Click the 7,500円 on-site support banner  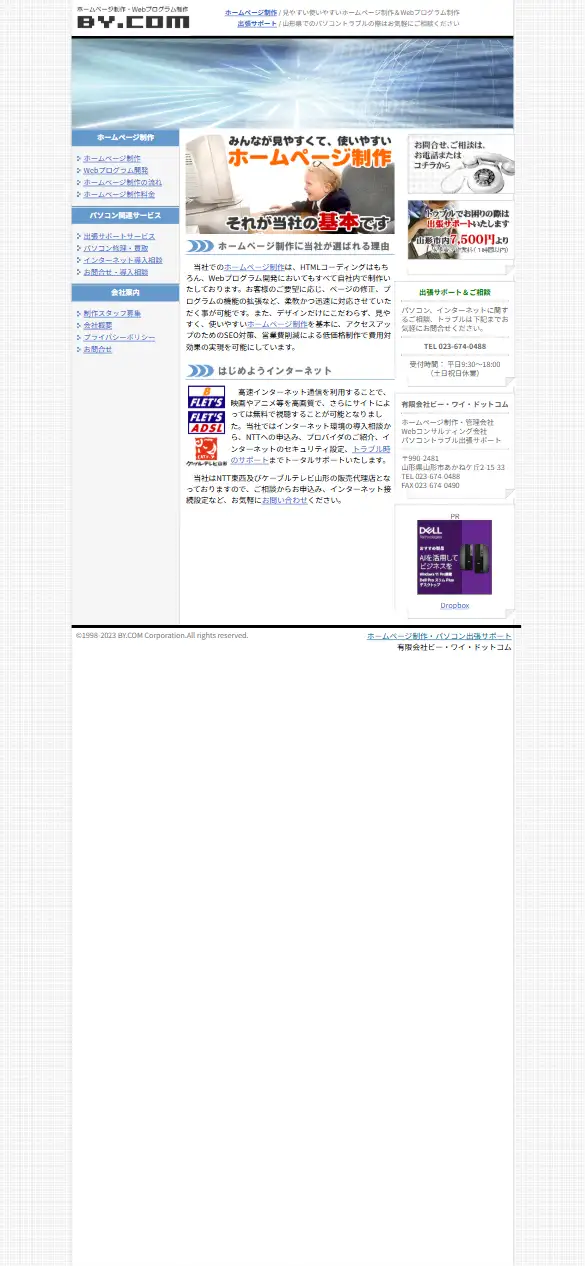[460, 230]
